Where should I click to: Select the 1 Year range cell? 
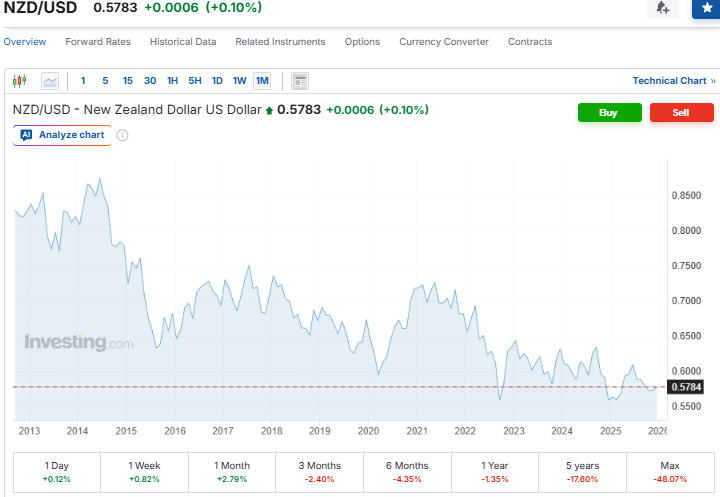pos(495,472)
